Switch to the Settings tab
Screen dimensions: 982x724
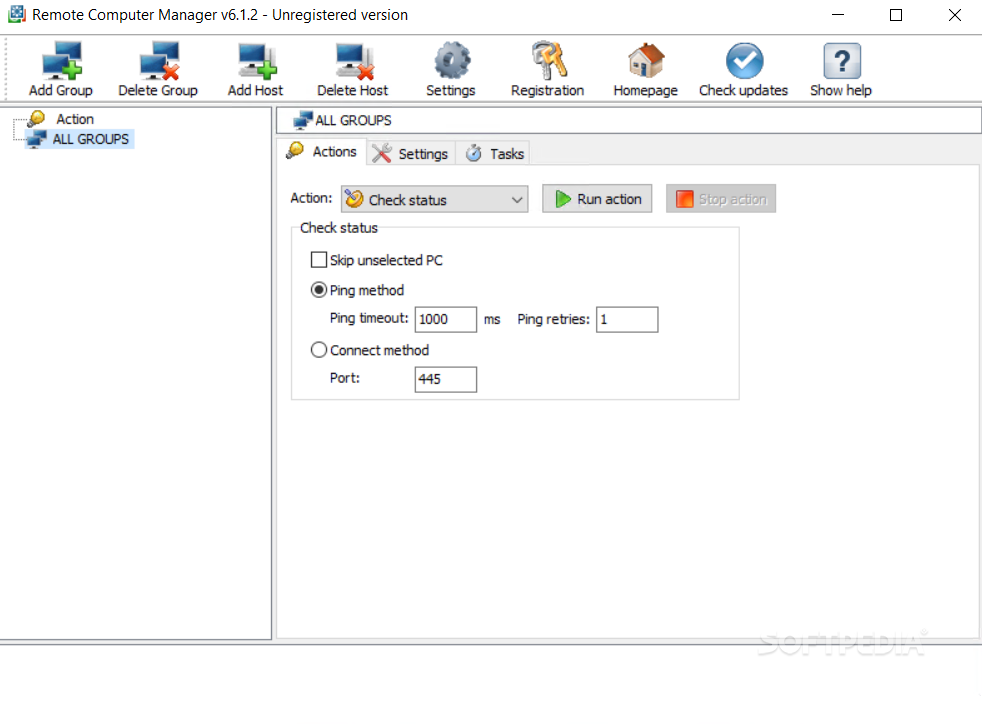(x=411, y=153)
